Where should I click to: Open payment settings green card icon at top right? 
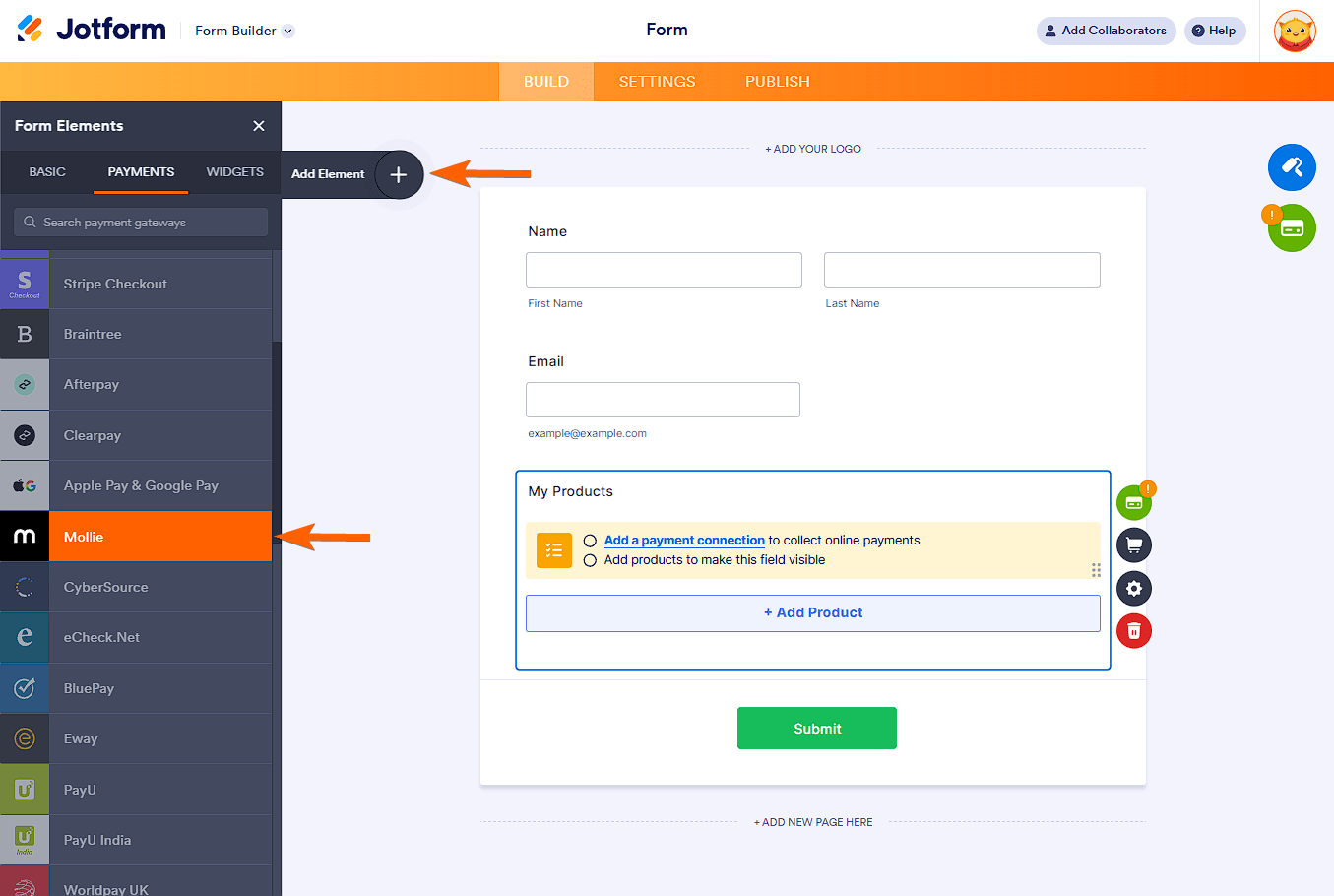point(1292,228)
